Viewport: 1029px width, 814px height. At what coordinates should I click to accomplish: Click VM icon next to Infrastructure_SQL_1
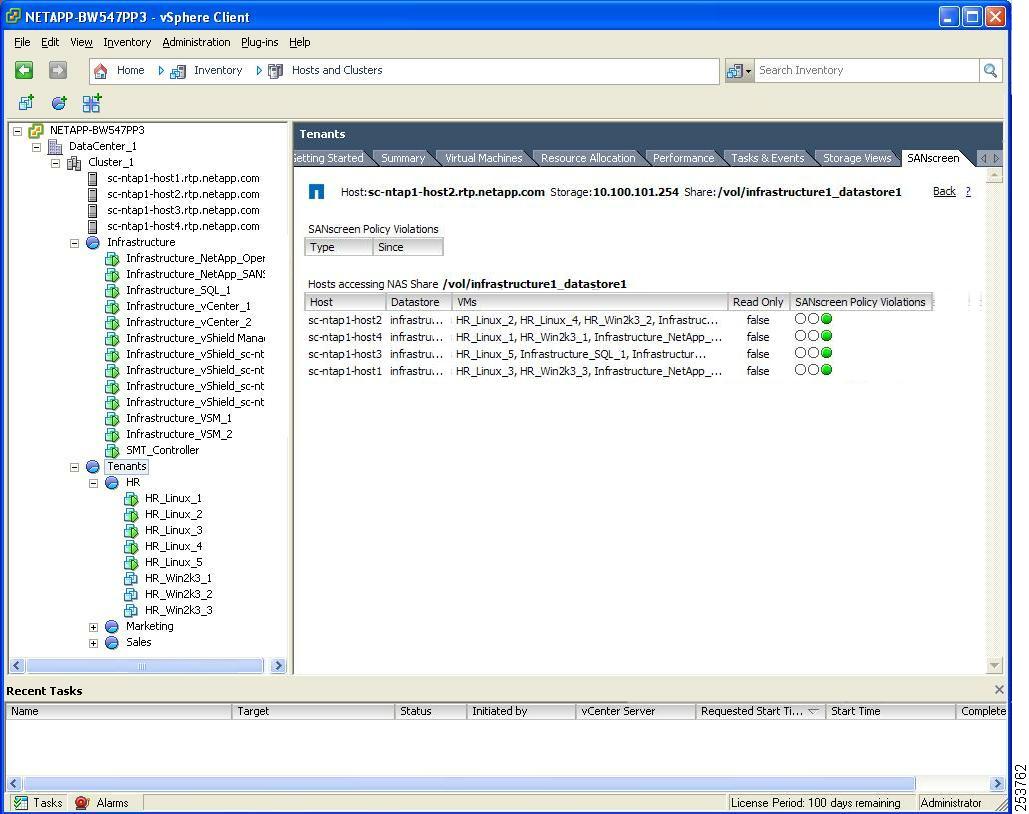(112, 291)
